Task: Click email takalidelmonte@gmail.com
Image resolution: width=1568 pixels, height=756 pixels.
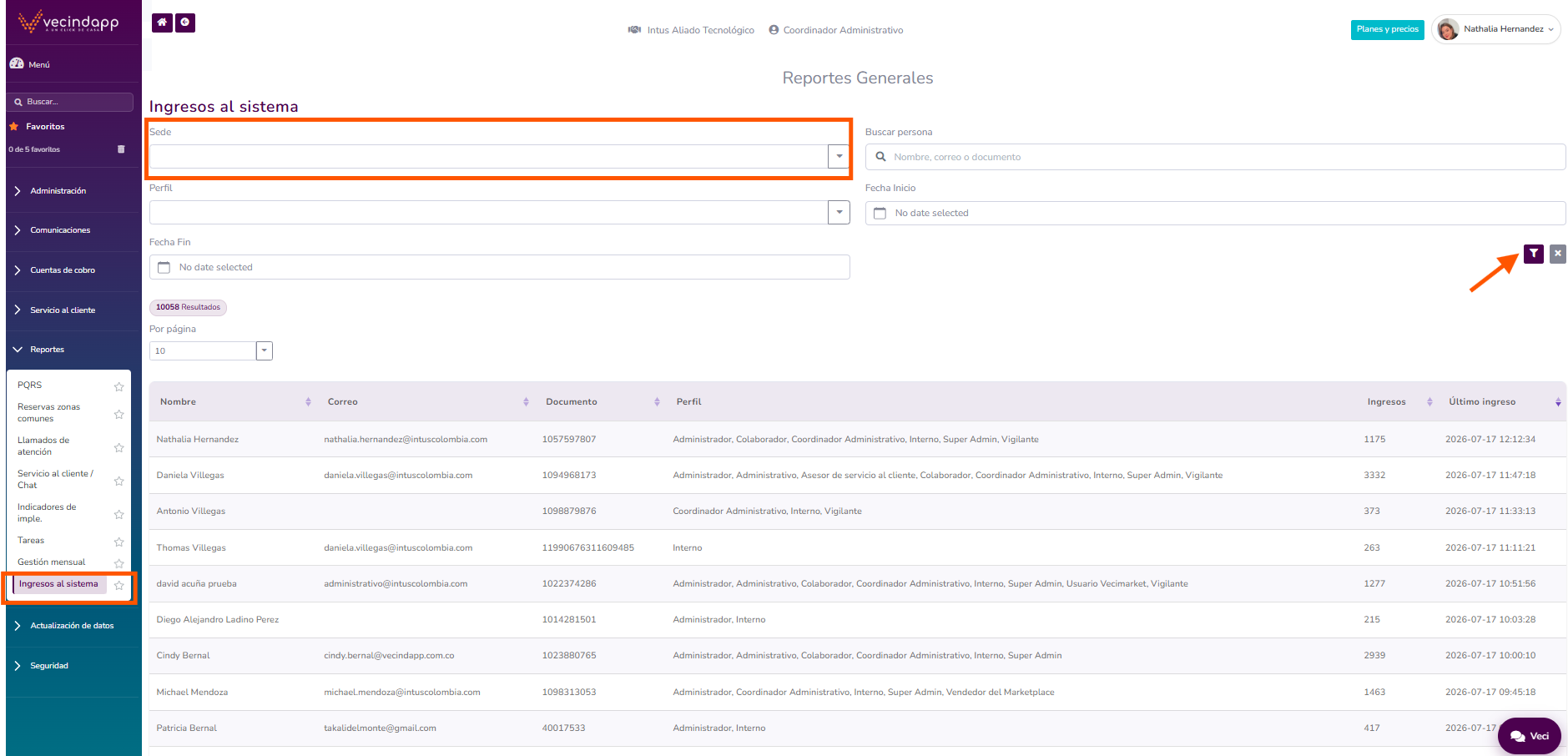Action: (380, 728)
